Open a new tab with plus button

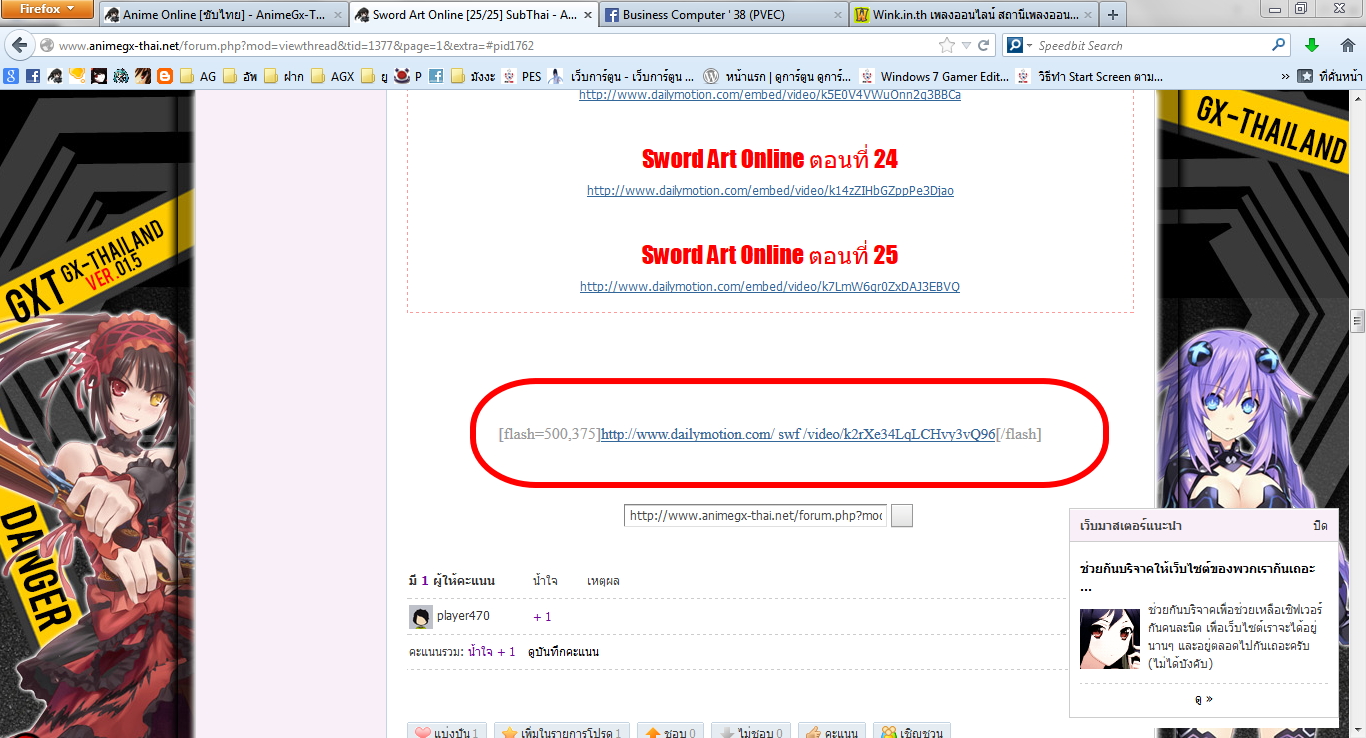tap(1113, 15)
